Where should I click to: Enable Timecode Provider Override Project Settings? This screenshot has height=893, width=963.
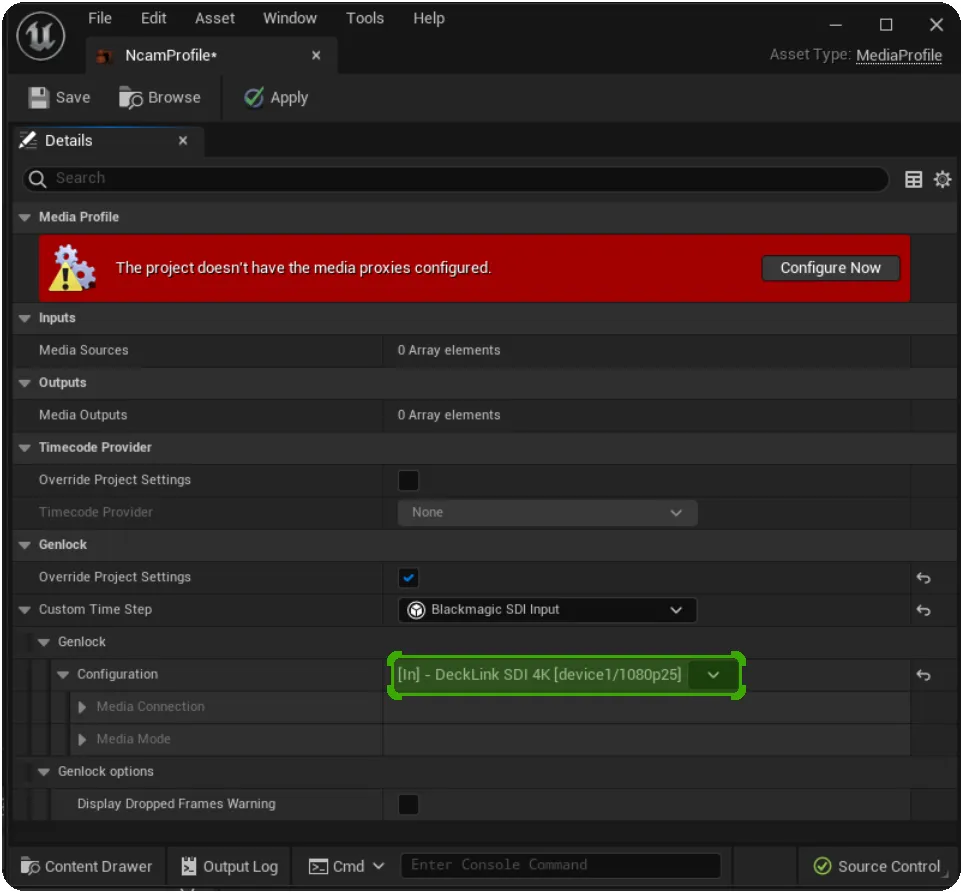click(408, 480)
